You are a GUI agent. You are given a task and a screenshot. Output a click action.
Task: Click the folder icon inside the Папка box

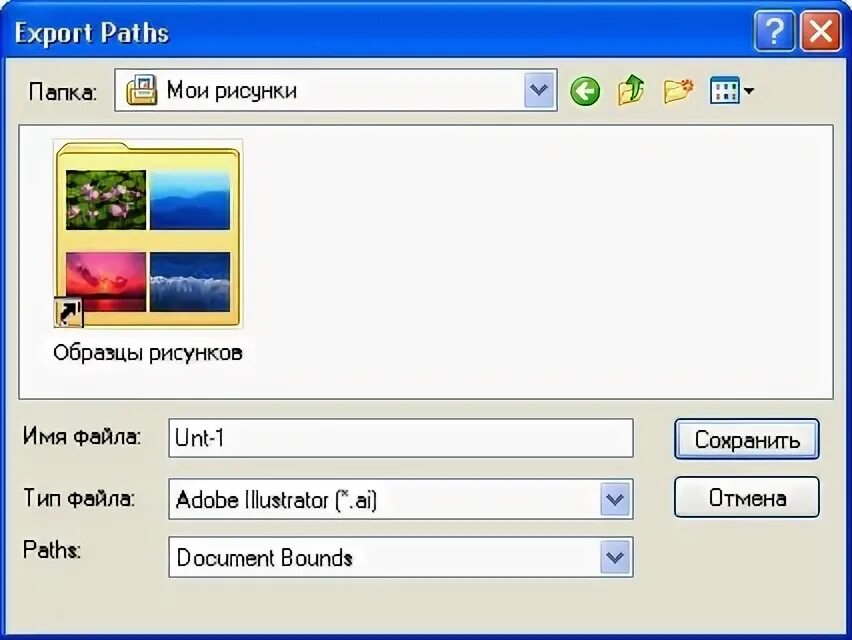[141, 90]
